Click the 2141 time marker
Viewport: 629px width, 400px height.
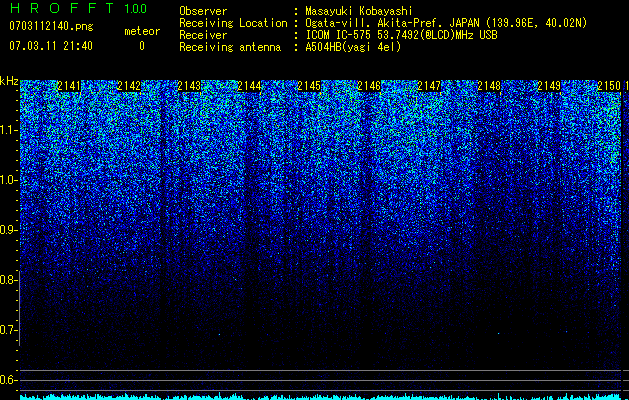coord(69,86)
